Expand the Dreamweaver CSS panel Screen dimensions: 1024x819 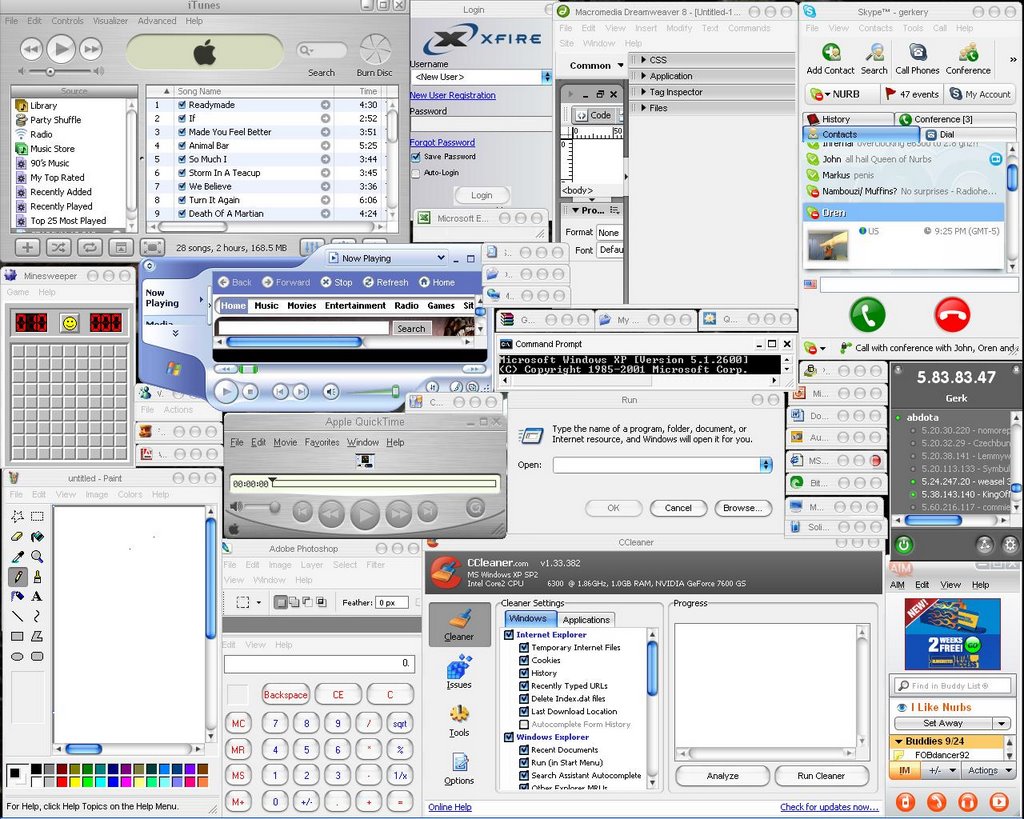point(643,59)
